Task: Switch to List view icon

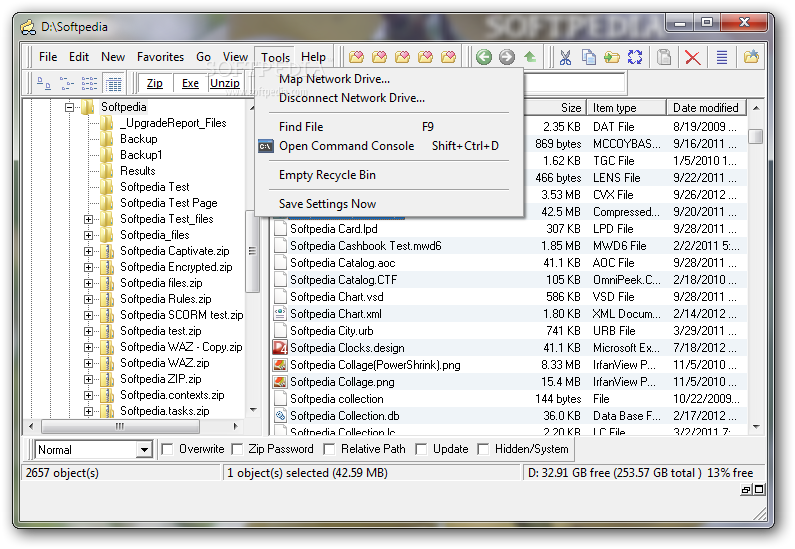Action: [89, 83]
